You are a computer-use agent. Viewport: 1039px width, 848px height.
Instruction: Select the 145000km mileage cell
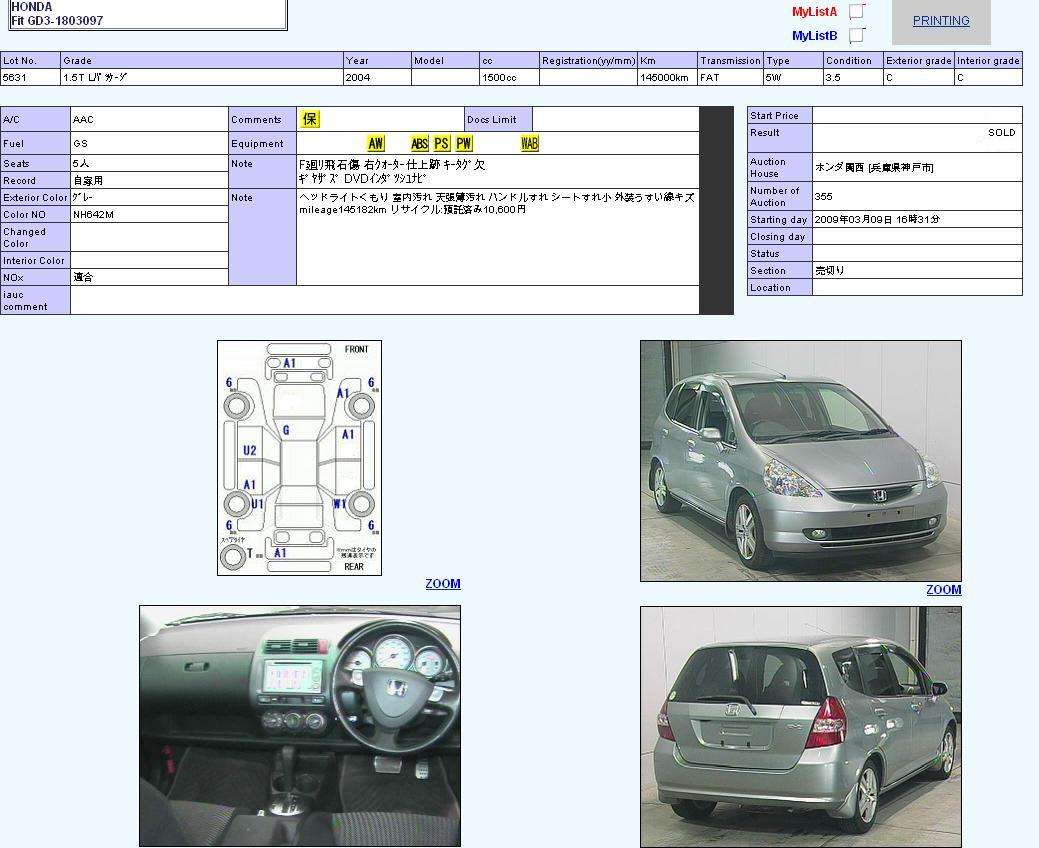click(x=667, y=78)
